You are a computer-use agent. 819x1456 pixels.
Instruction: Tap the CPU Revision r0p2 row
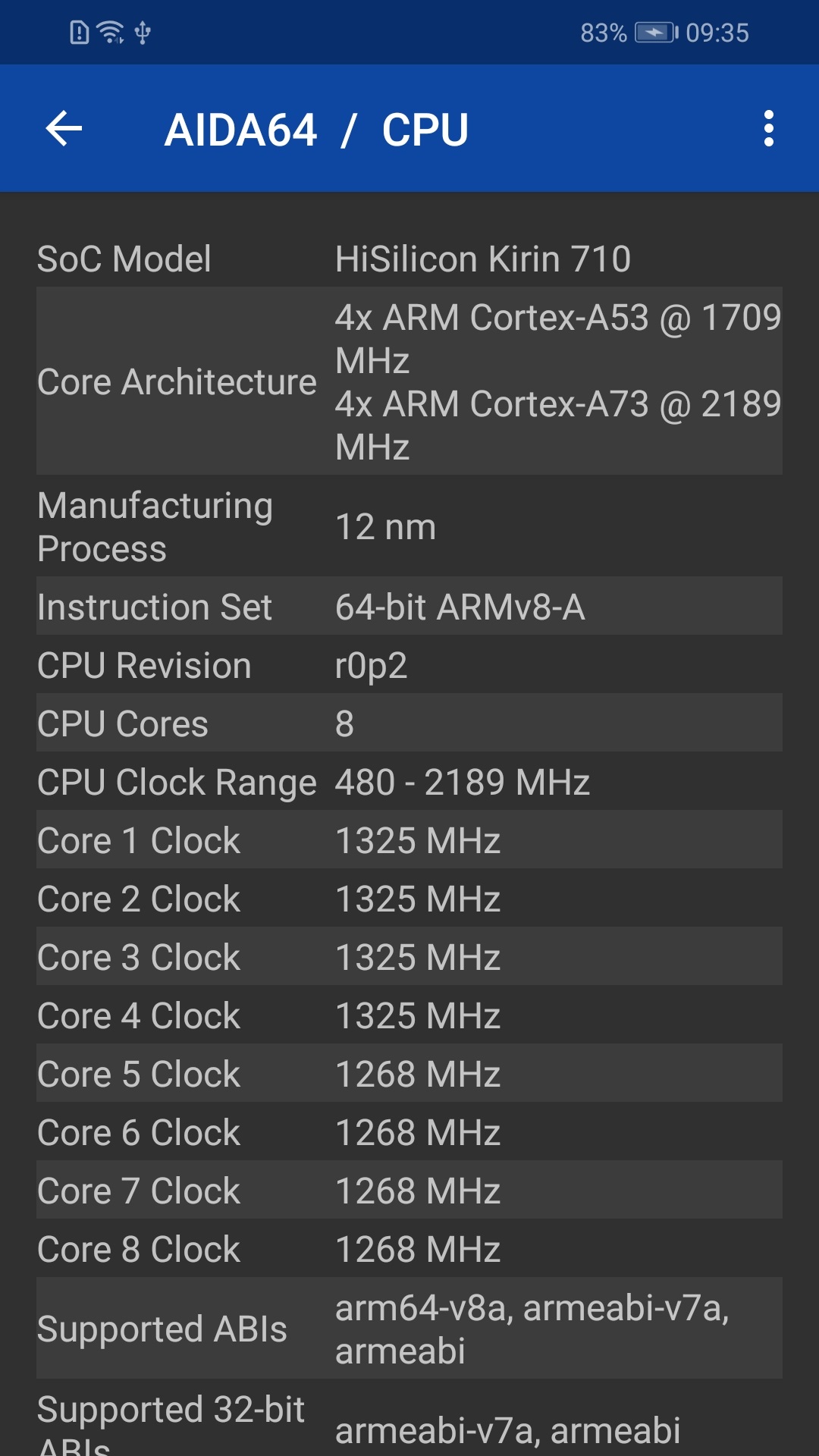click(x=144, y=665)
